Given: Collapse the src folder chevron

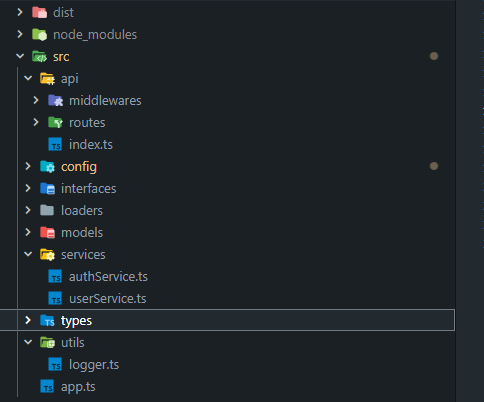Looking at the screenshot, I should (20, 56).
